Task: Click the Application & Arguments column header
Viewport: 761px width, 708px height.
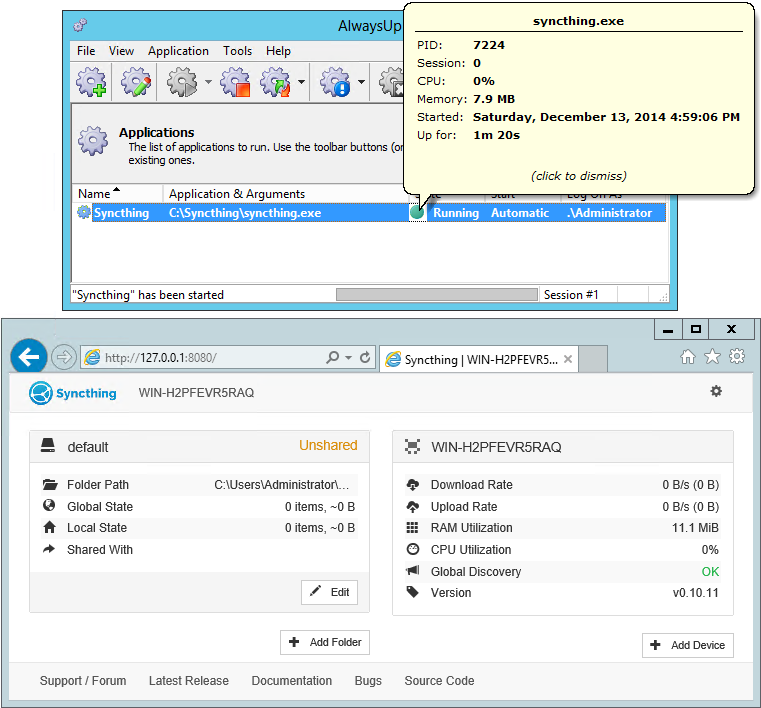Action: (x=285, y=194)
